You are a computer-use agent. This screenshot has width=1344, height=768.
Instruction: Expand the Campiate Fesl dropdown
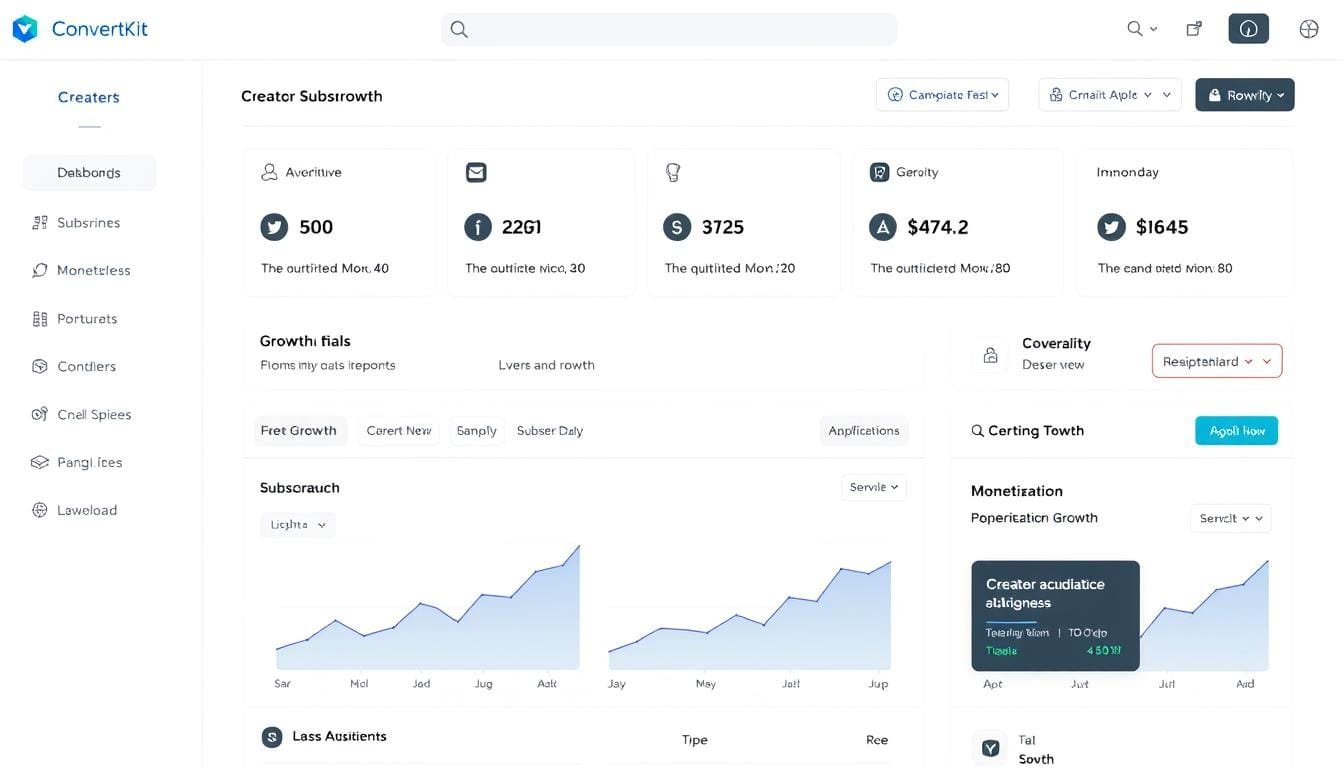point(942,95)
